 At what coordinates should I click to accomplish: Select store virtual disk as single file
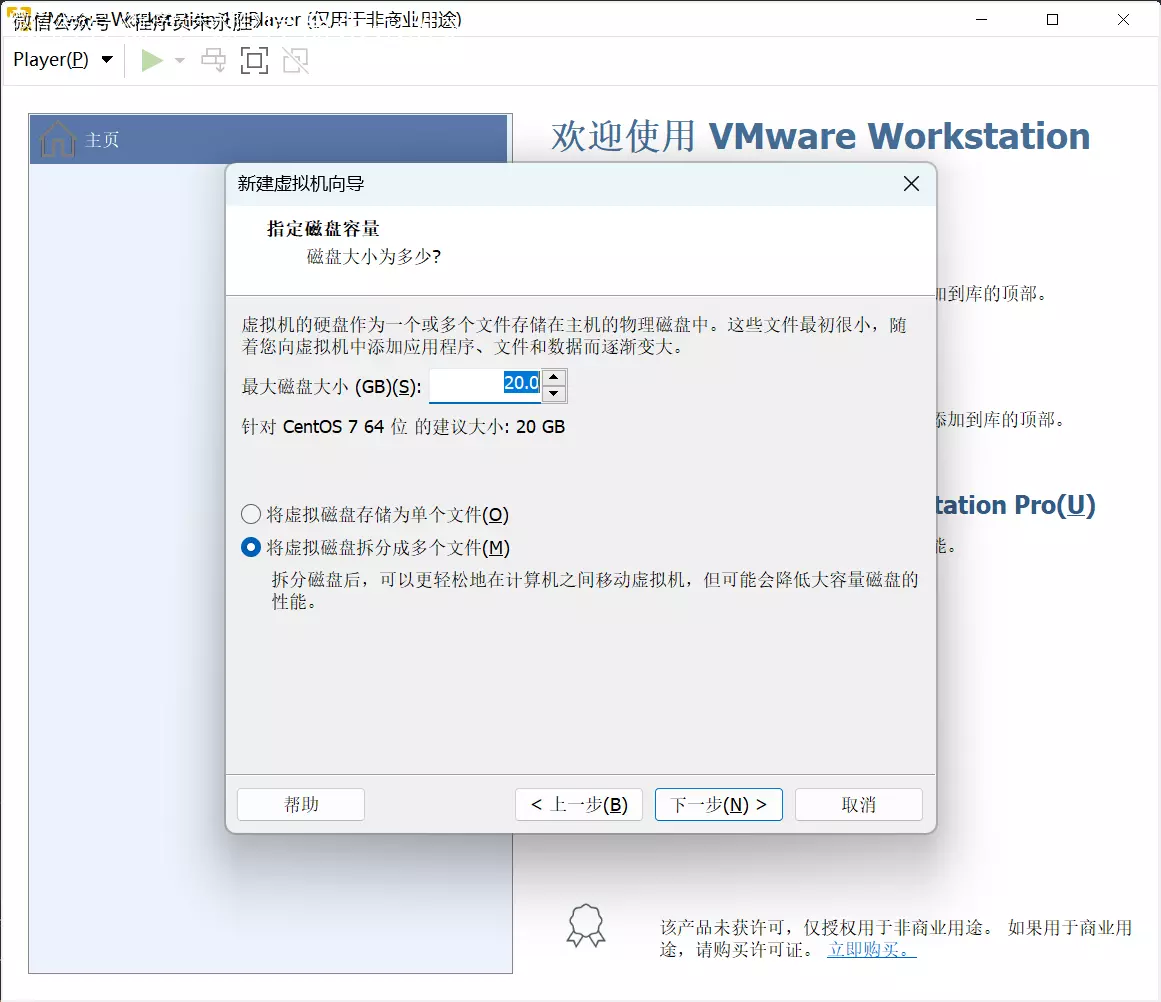tap(251, 515)
